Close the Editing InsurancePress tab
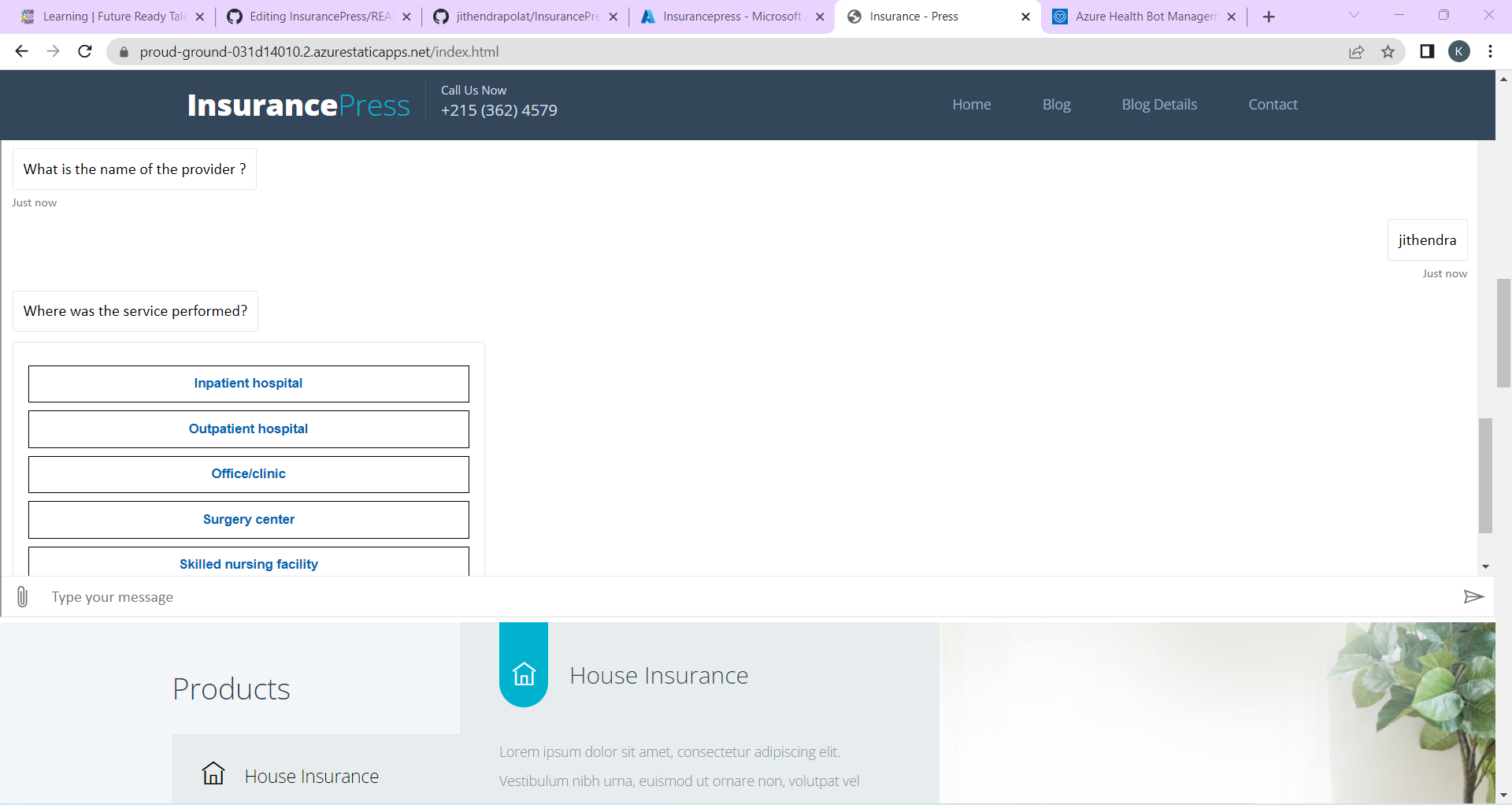1512x805 pixels. [406, 17]
